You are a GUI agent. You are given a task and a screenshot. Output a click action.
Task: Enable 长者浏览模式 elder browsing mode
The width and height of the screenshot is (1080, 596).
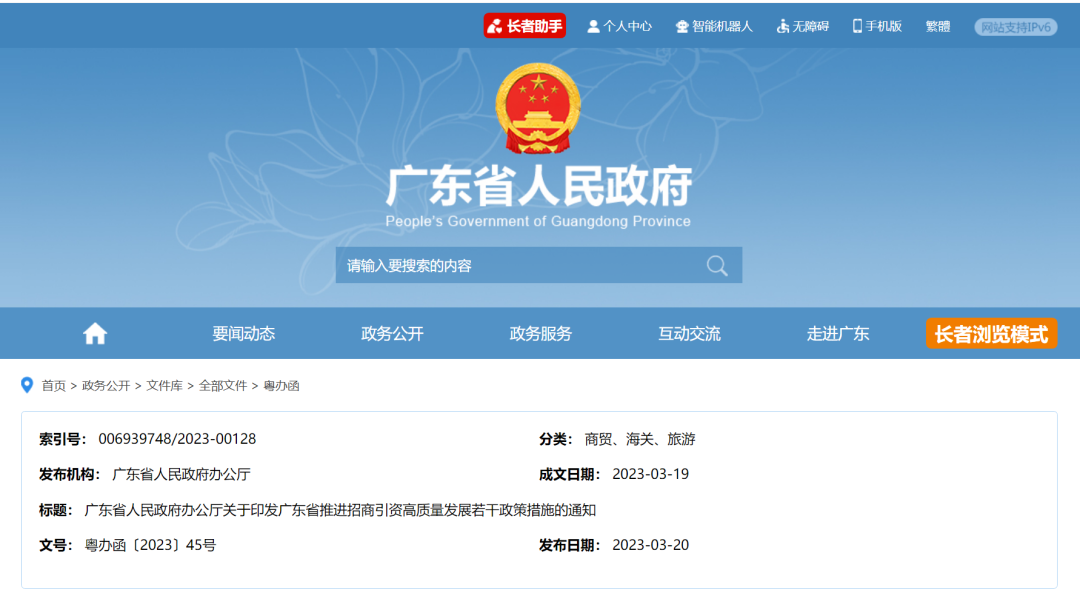991,333
